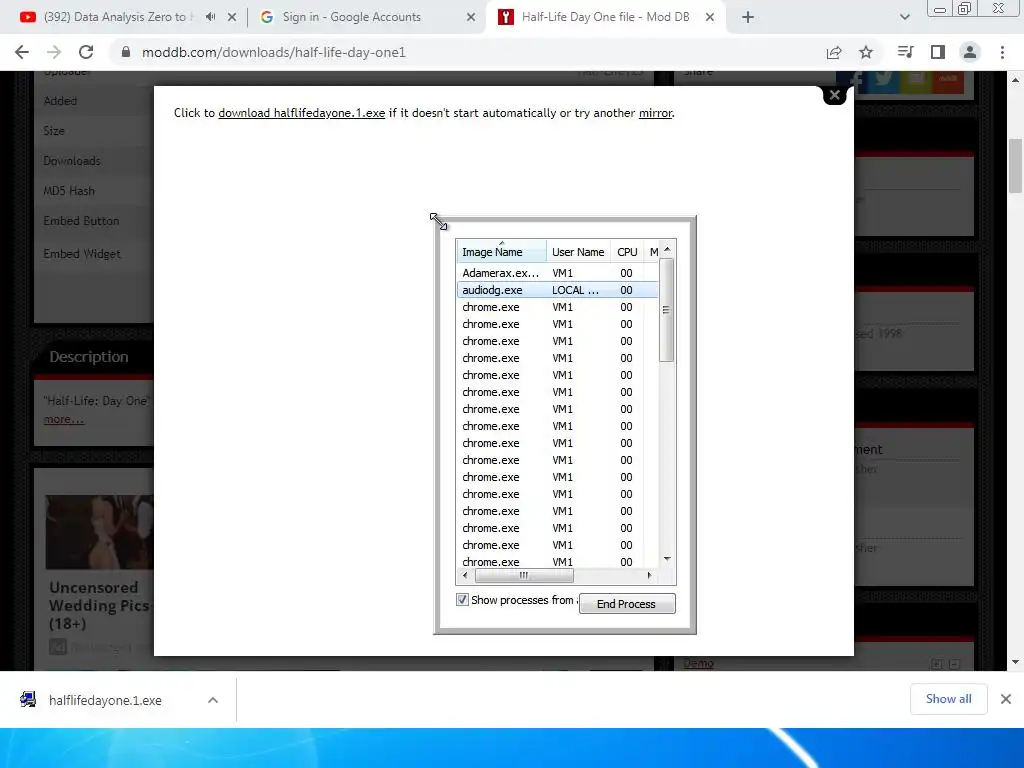Screen dimensions: 1024x768
Task: Toggle Show processes from all users checkbox
Action: [462, 600]
